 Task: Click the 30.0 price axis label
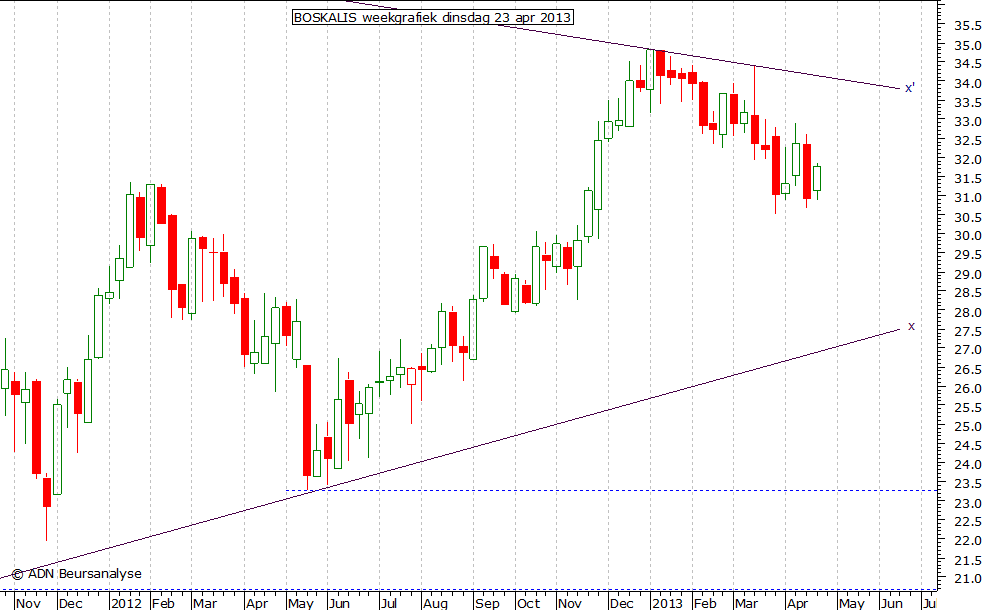pyautogui.click(x=967, y=236)
